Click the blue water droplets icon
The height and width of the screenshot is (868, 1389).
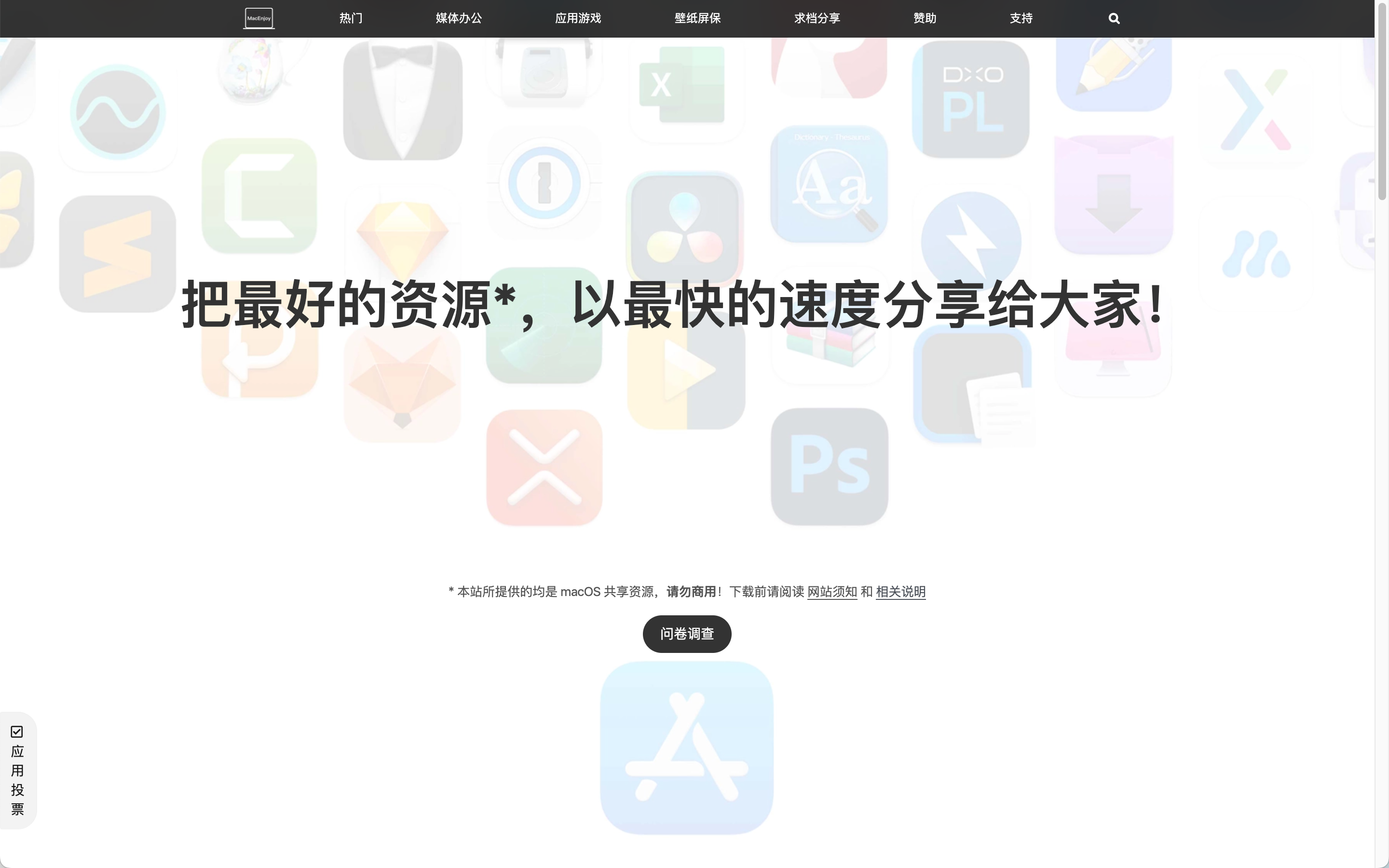[1257, 254]
